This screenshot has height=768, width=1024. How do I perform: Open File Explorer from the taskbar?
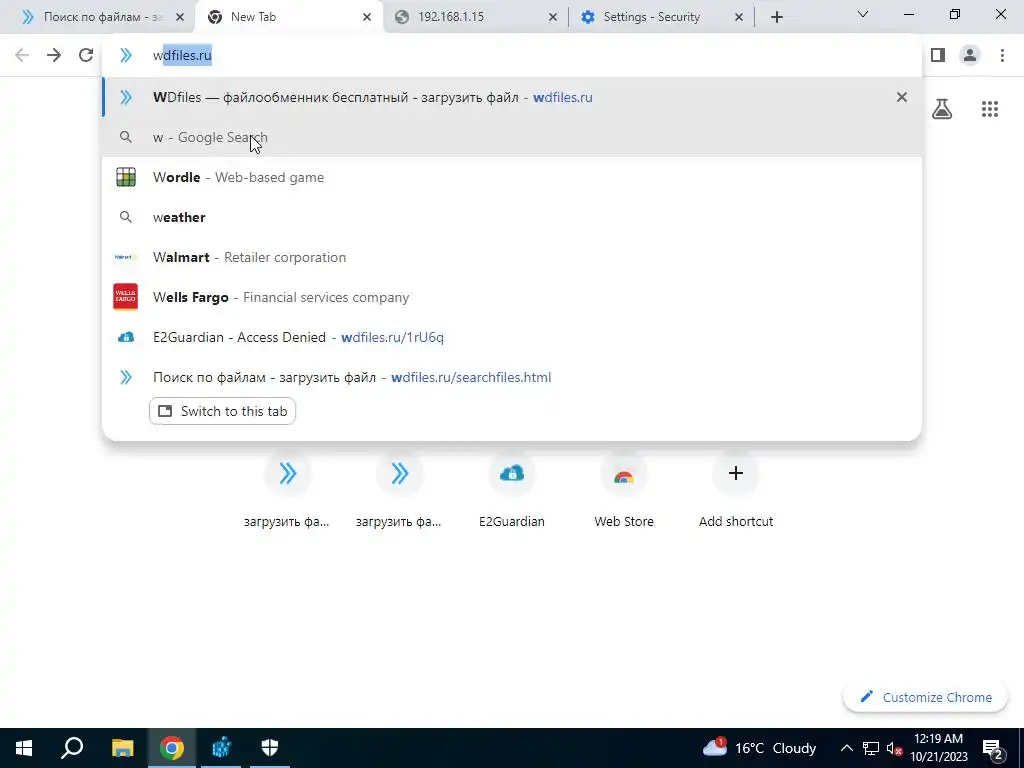(122, 748)
